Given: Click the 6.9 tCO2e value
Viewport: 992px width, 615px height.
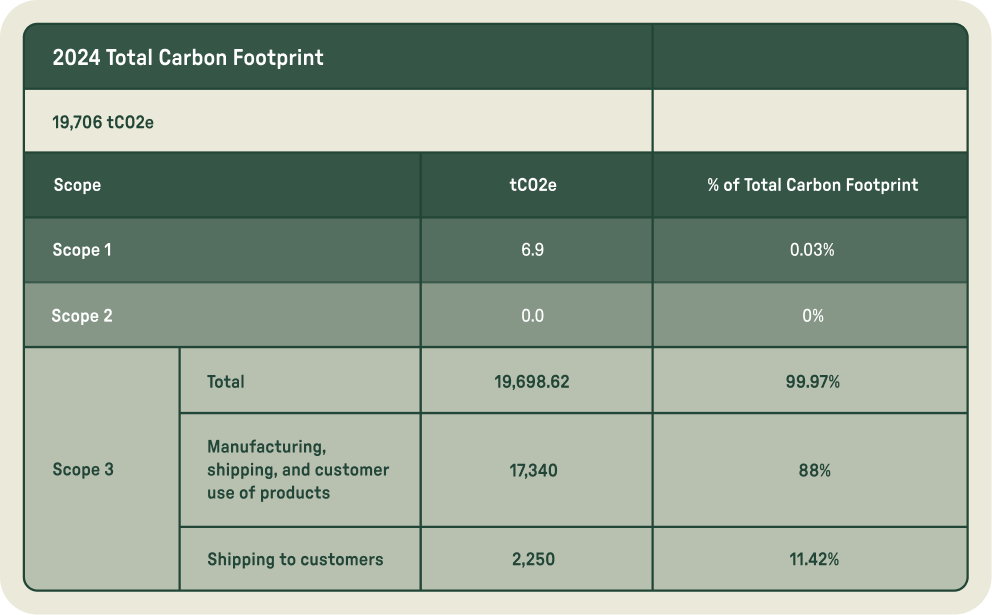Looking at the screenshot, I should point(533,250).
